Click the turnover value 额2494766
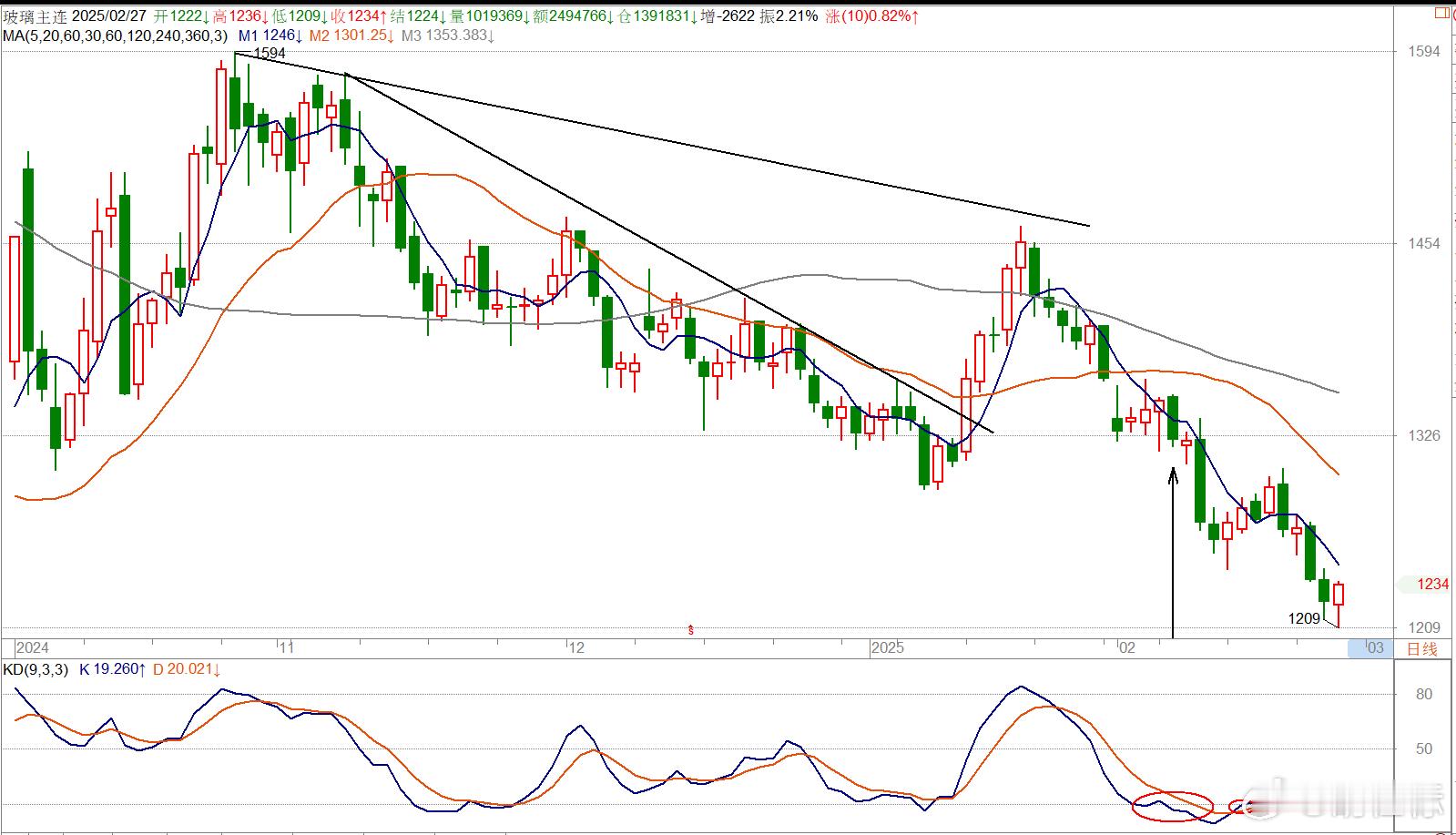The width and height of the screenshot is (1456, 835). [573, 16]
